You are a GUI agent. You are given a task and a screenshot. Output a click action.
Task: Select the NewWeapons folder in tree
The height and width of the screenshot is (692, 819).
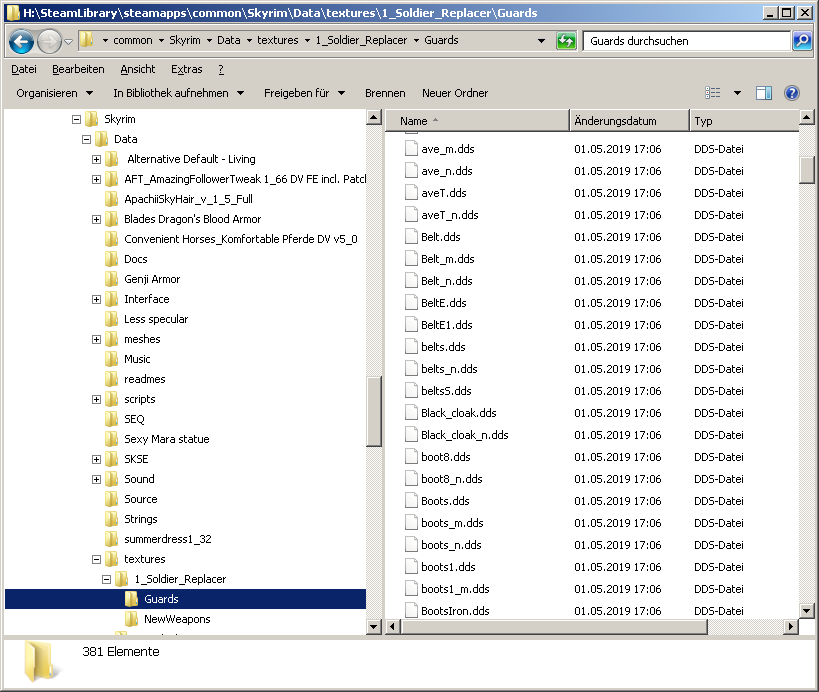[x=177, y=619]
